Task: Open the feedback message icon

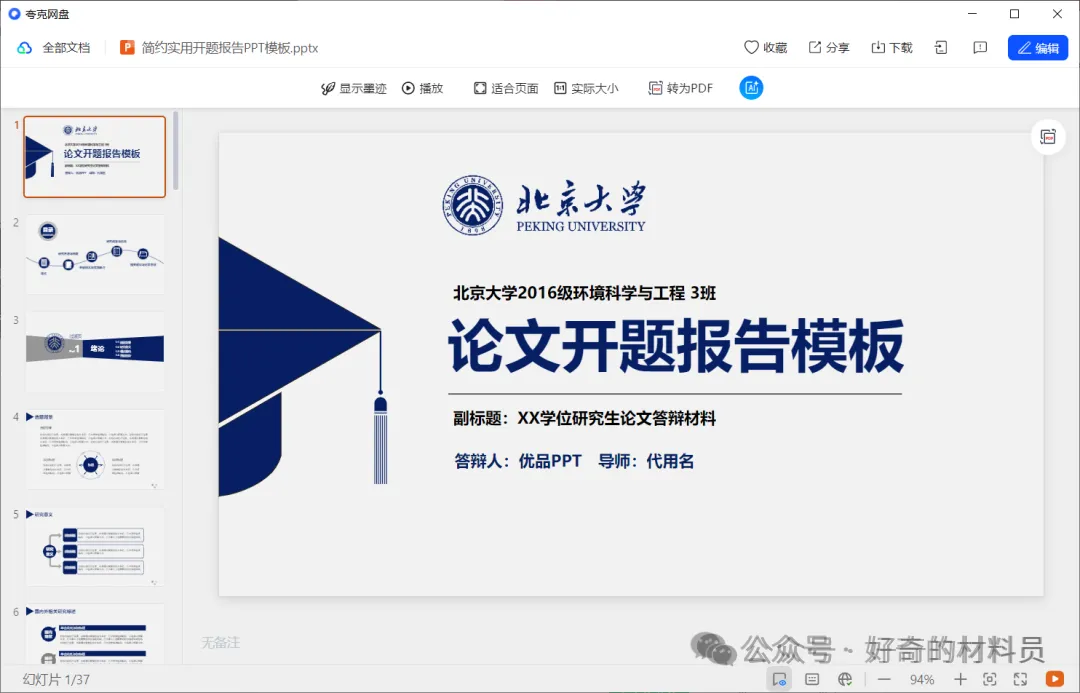Action: [980, 48]
